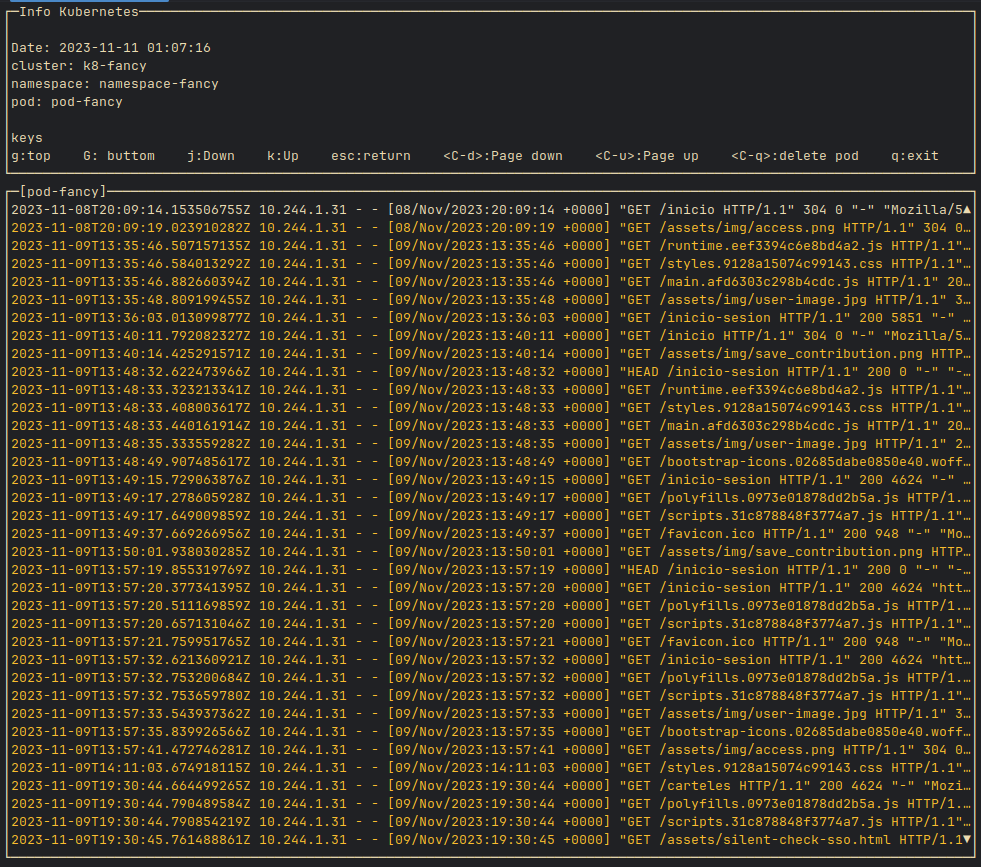Click the '[pod-fancy]' log panel title

[x=63, y=191]
